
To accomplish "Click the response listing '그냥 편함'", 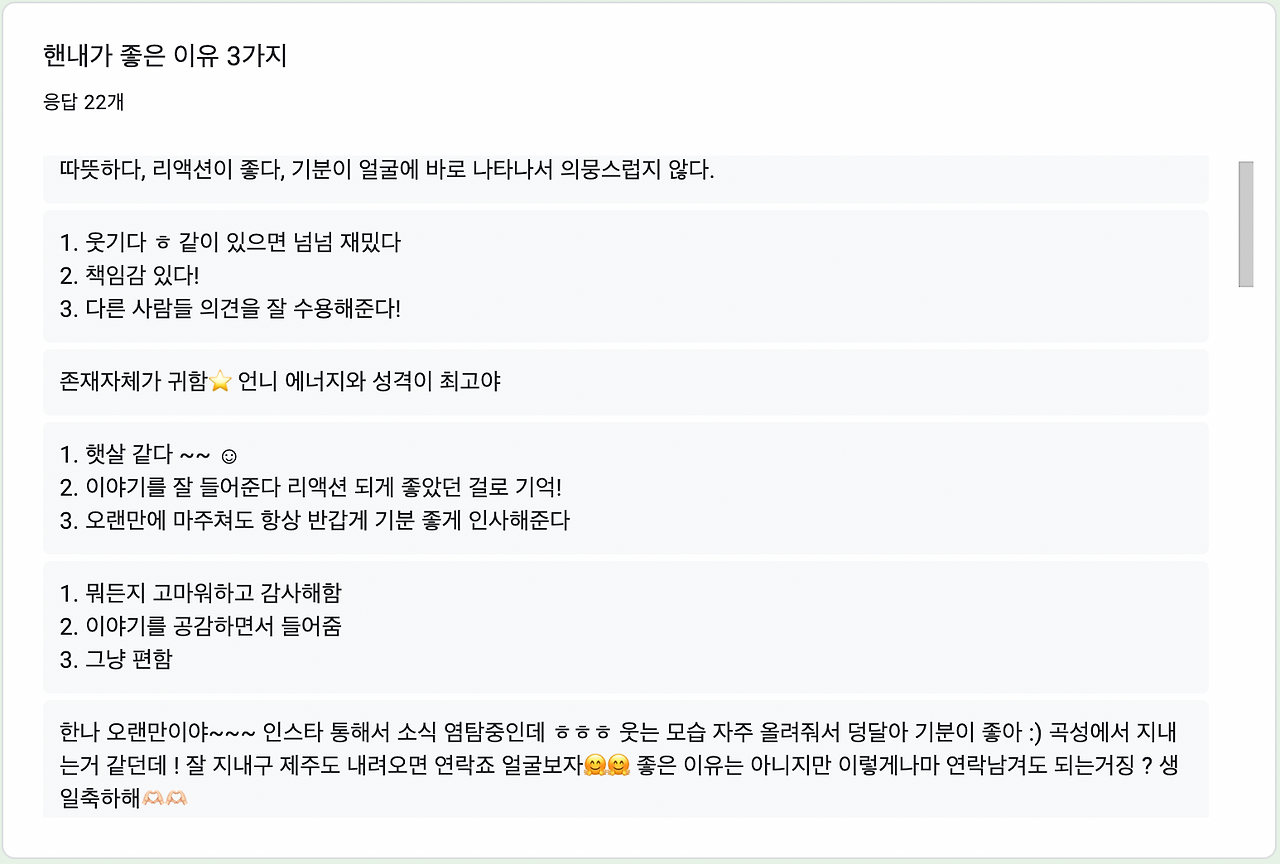I will tap(113, 660).
